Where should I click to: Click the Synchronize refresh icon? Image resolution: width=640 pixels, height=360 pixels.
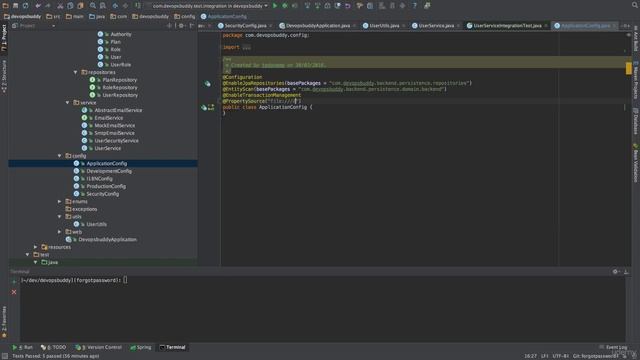(x=26, y=6)
